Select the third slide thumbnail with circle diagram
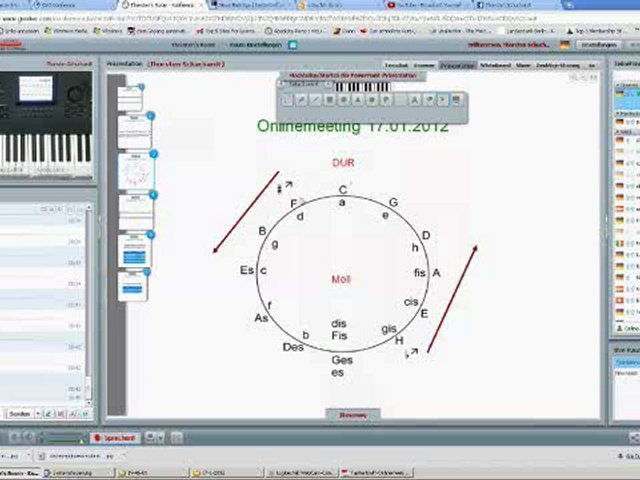The width and height of the screenshot is (640, 480). point(134,171)
